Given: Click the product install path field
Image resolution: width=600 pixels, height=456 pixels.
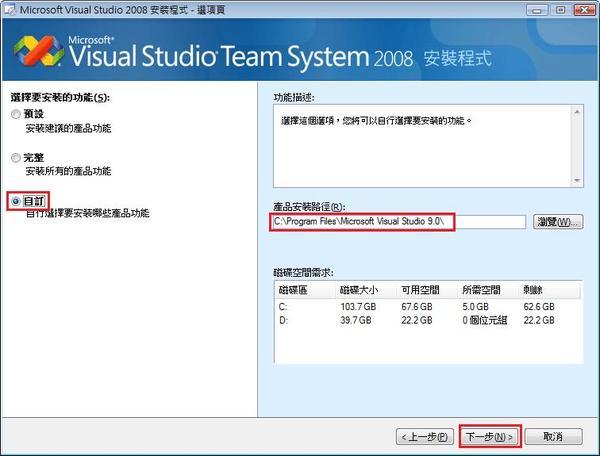Looking at the screenshot, I should tap(399, 222).
